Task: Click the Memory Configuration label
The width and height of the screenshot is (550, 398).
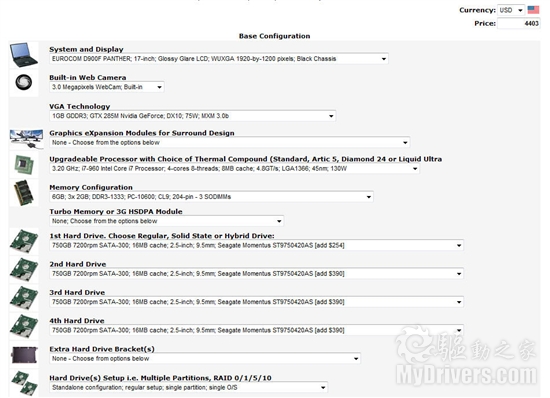Action: [91, 187]
